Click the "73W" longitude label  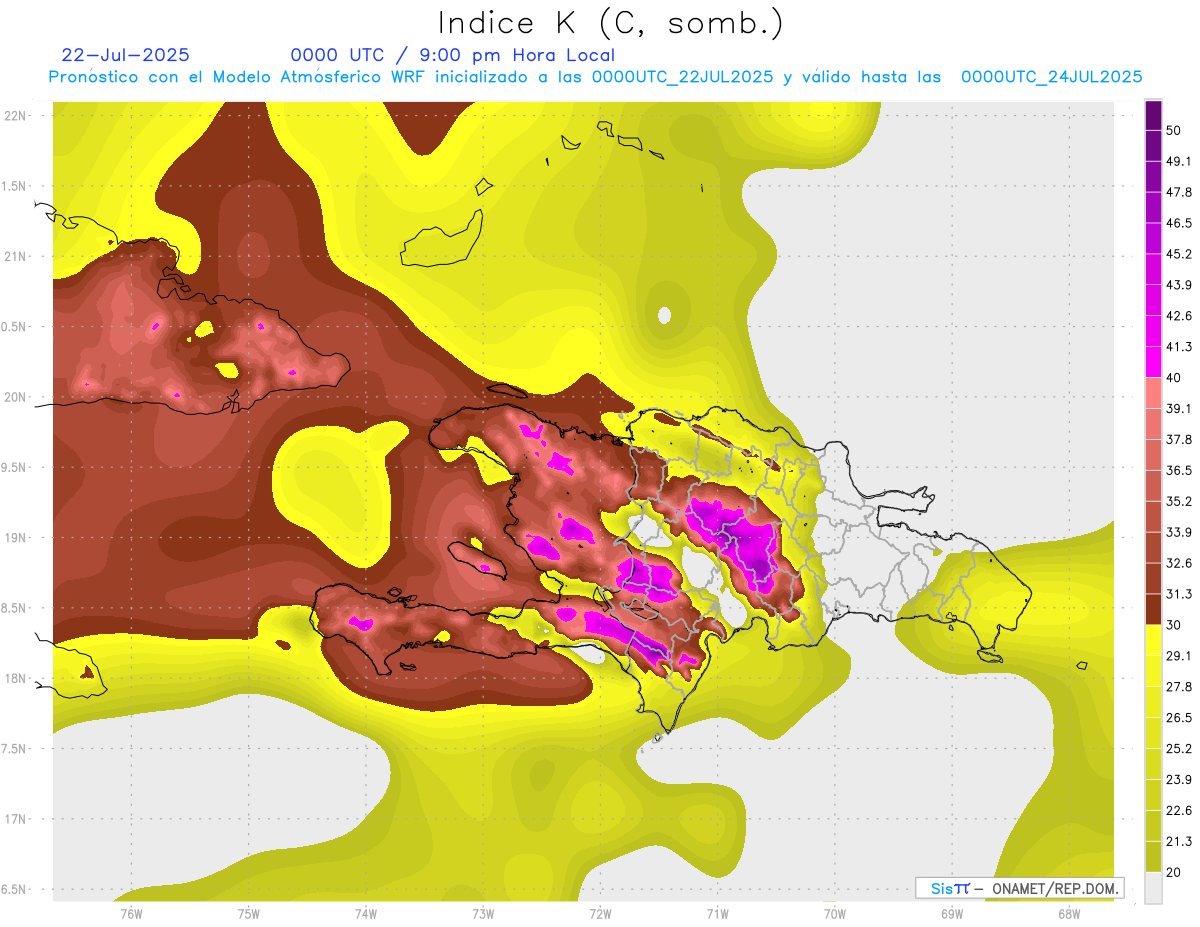[483, 913]
